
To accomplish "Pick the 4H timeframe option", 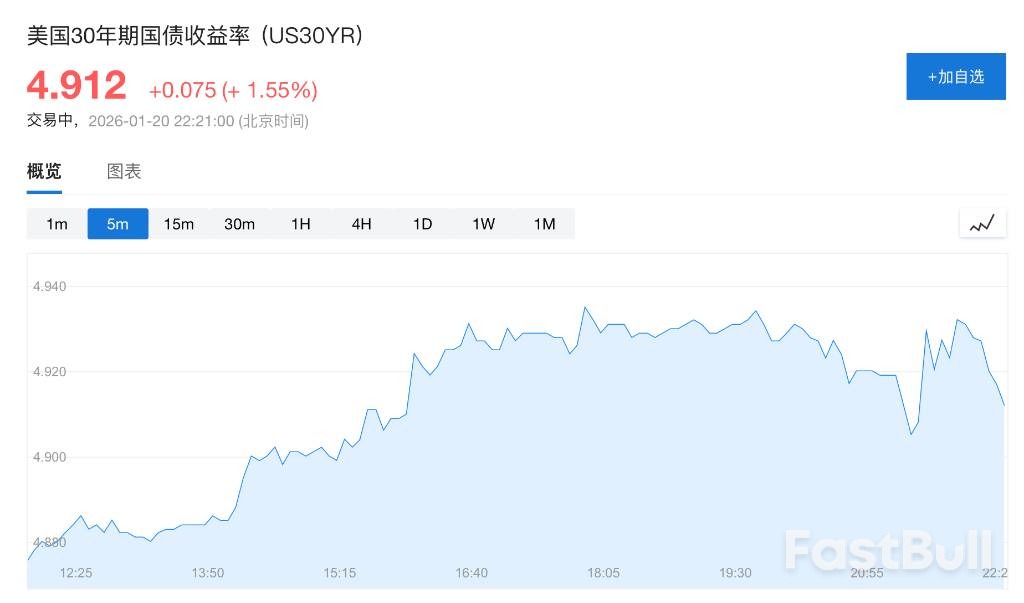I will [x=362, y=224].
